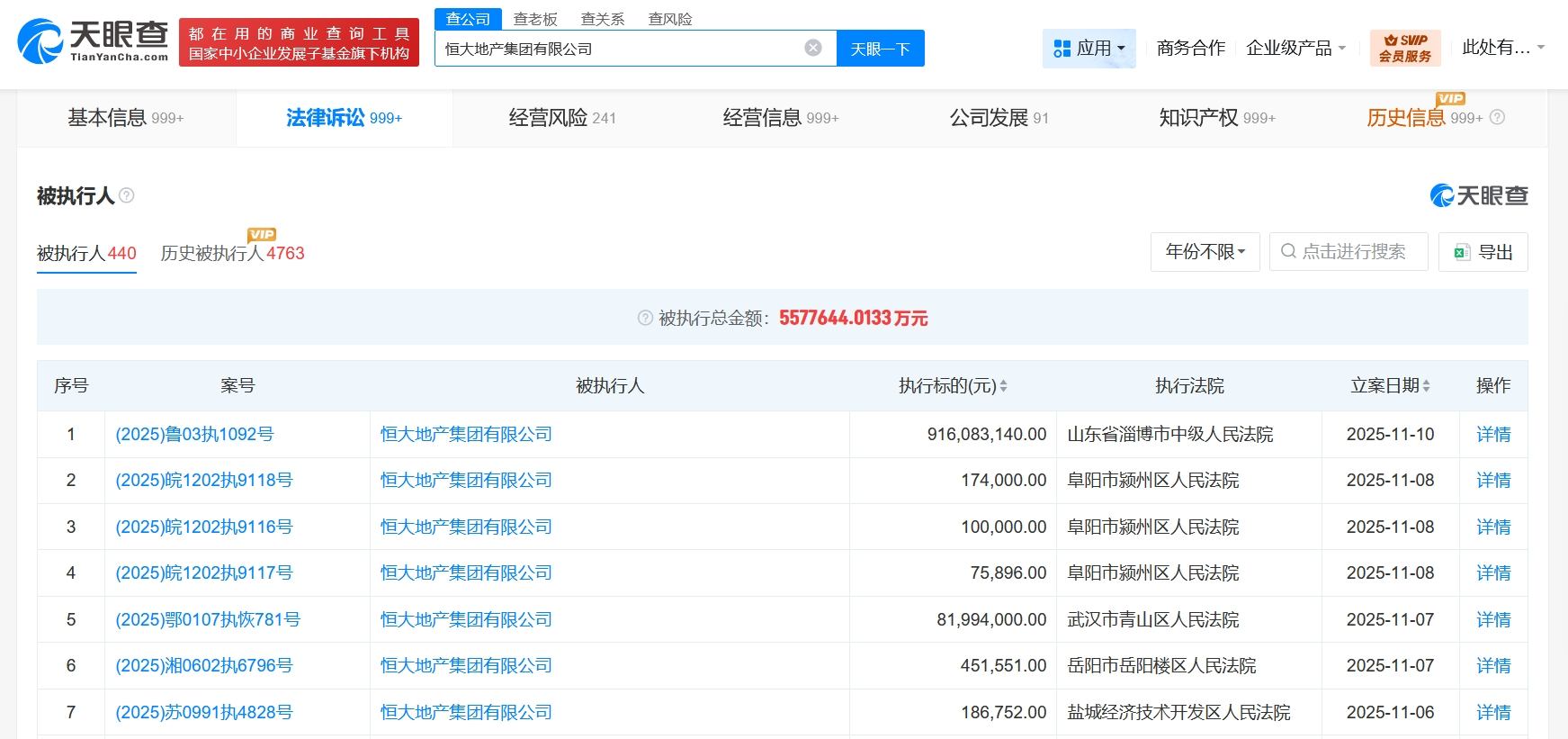
Task: Click the 应用 grid icon
Action: [x=1062, y=49]
